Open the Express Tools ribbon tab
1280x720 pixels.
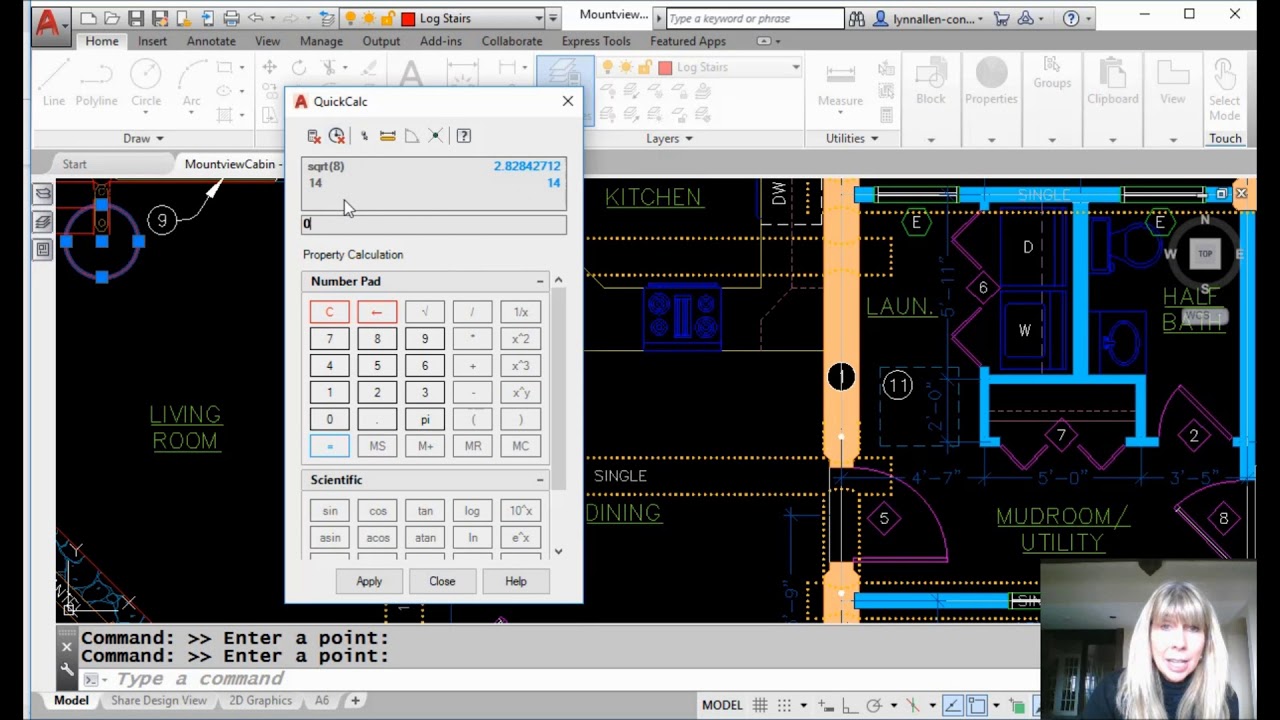tap(596, 41)
